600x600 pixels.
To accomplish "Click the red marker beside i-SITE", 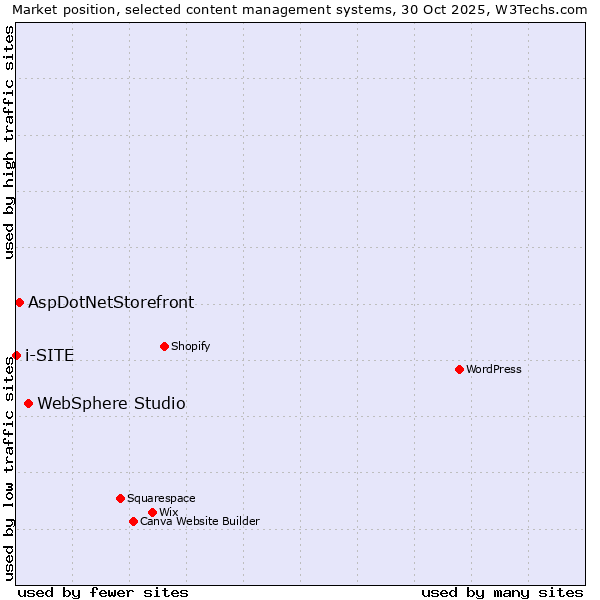I will 16,355.
